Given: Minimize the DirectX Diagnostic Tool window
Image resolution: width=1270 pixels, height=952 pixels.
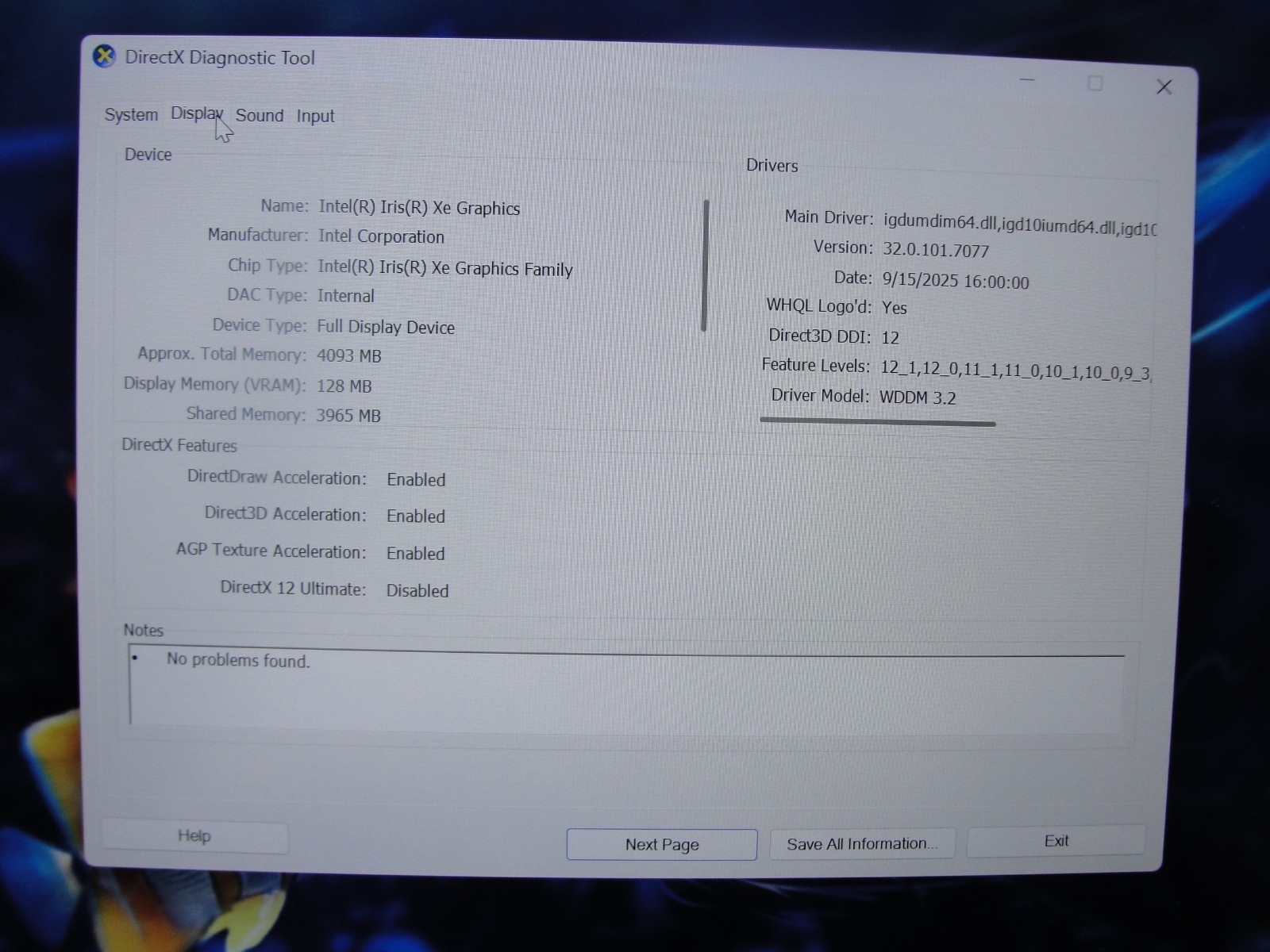Looking at the screenshot, I should click(1027, 80).
